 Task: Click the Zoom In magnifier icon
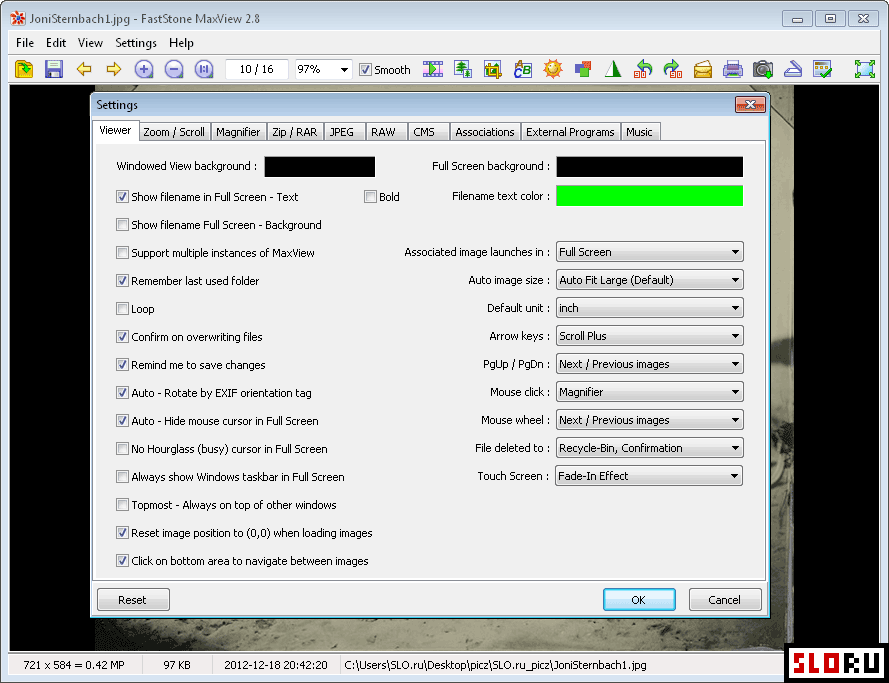click(144, 69)
